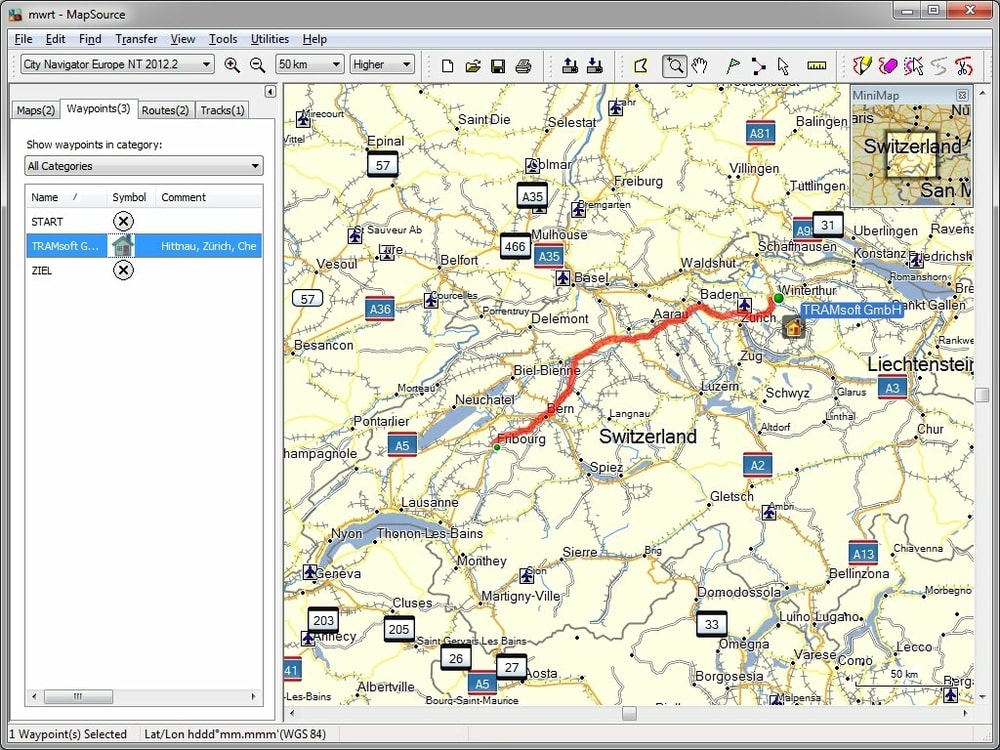Select the Hand pan tool

click(x=699, y=65)
